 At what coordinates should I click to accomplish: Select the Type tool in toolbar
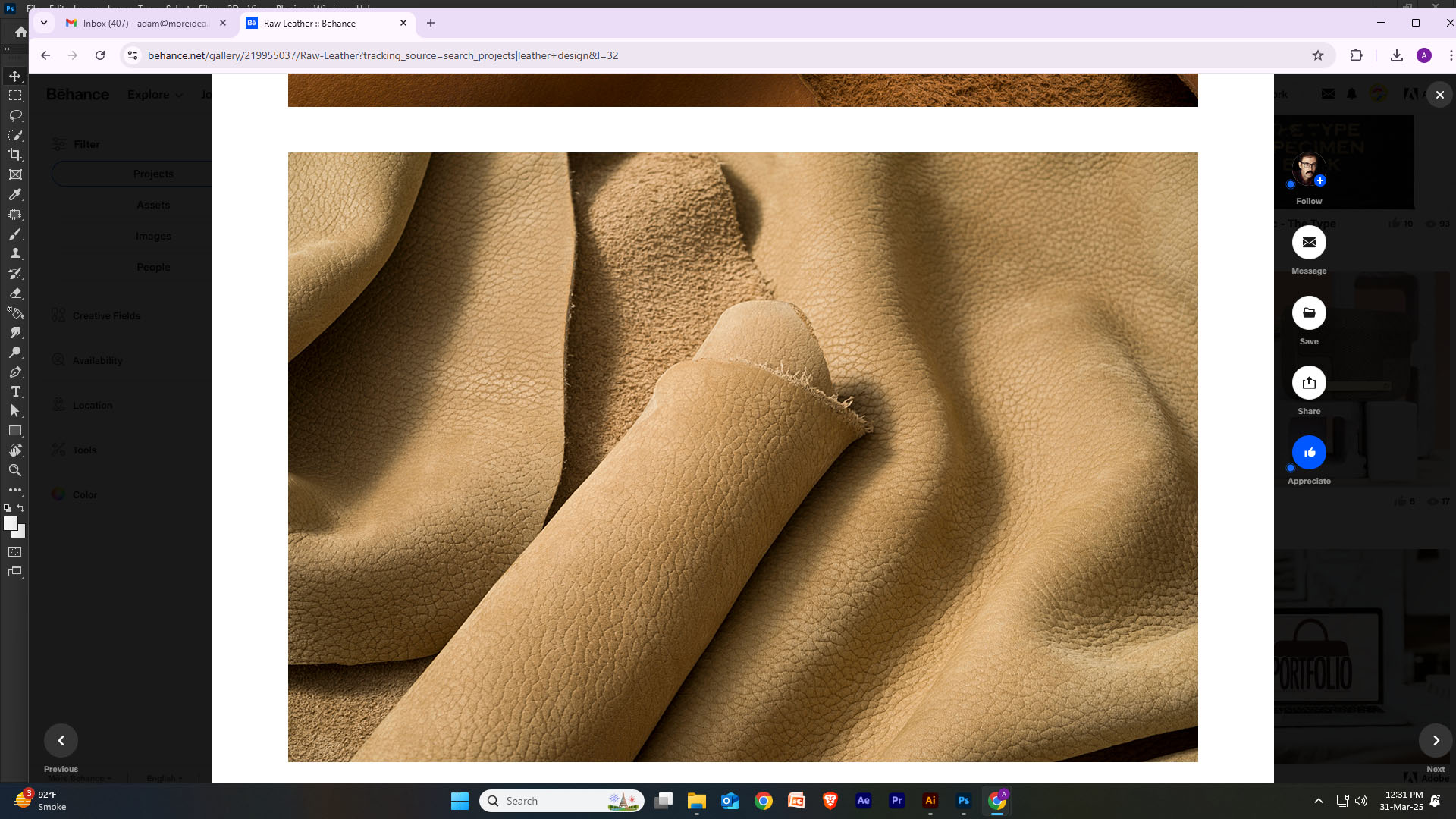[x=15, y=391]
